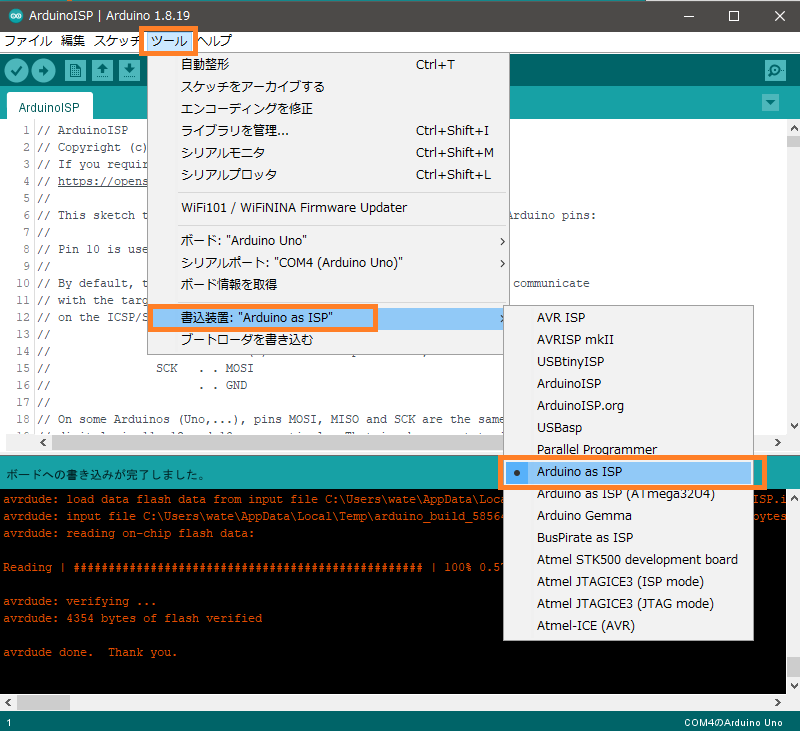Choose 自動整形 from the tools menu
Viewport: 800px width, 731px height.
(329, 64)
